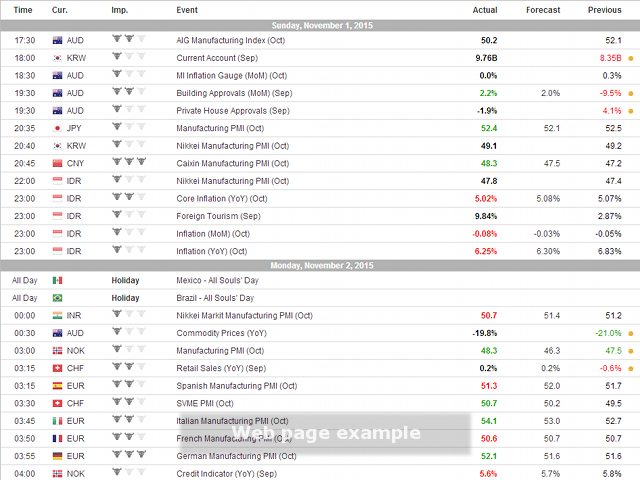Open Caixin Manufacturing PMI (Oct) event
640x480 pixels.
[233, 163]
